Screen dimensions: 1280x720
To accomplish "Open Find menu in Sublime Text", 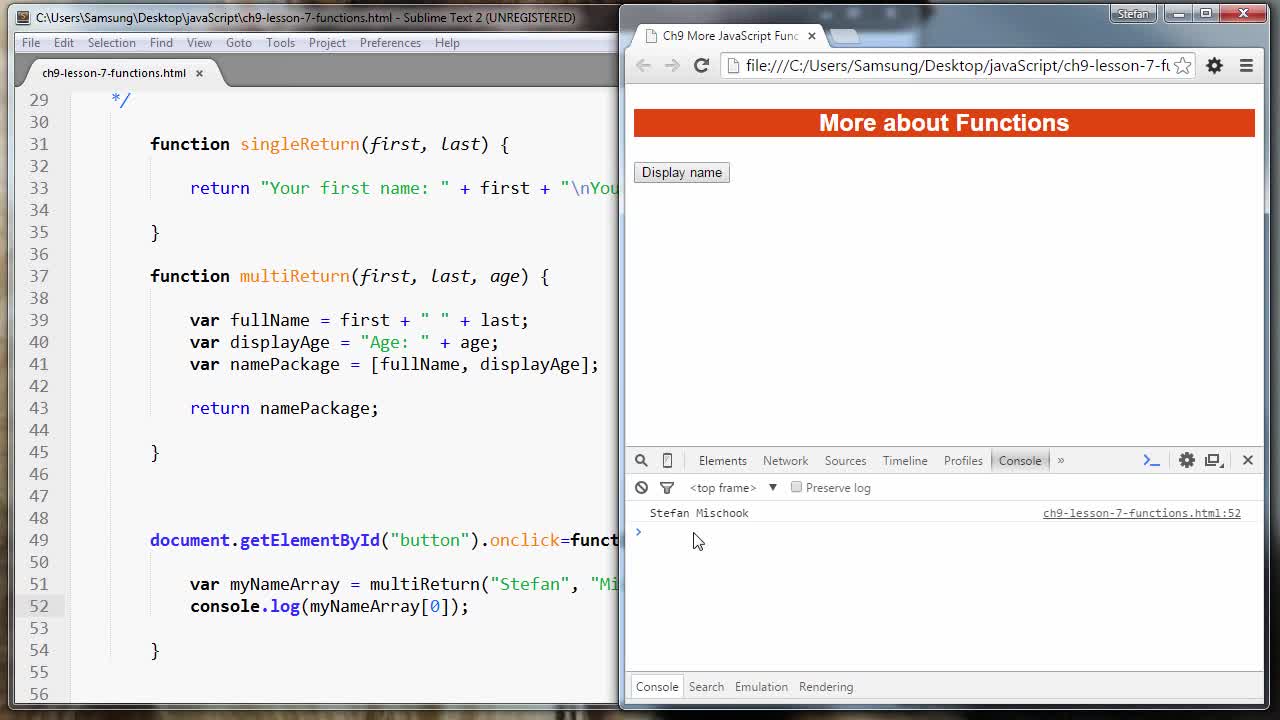I will coord(161,43).
